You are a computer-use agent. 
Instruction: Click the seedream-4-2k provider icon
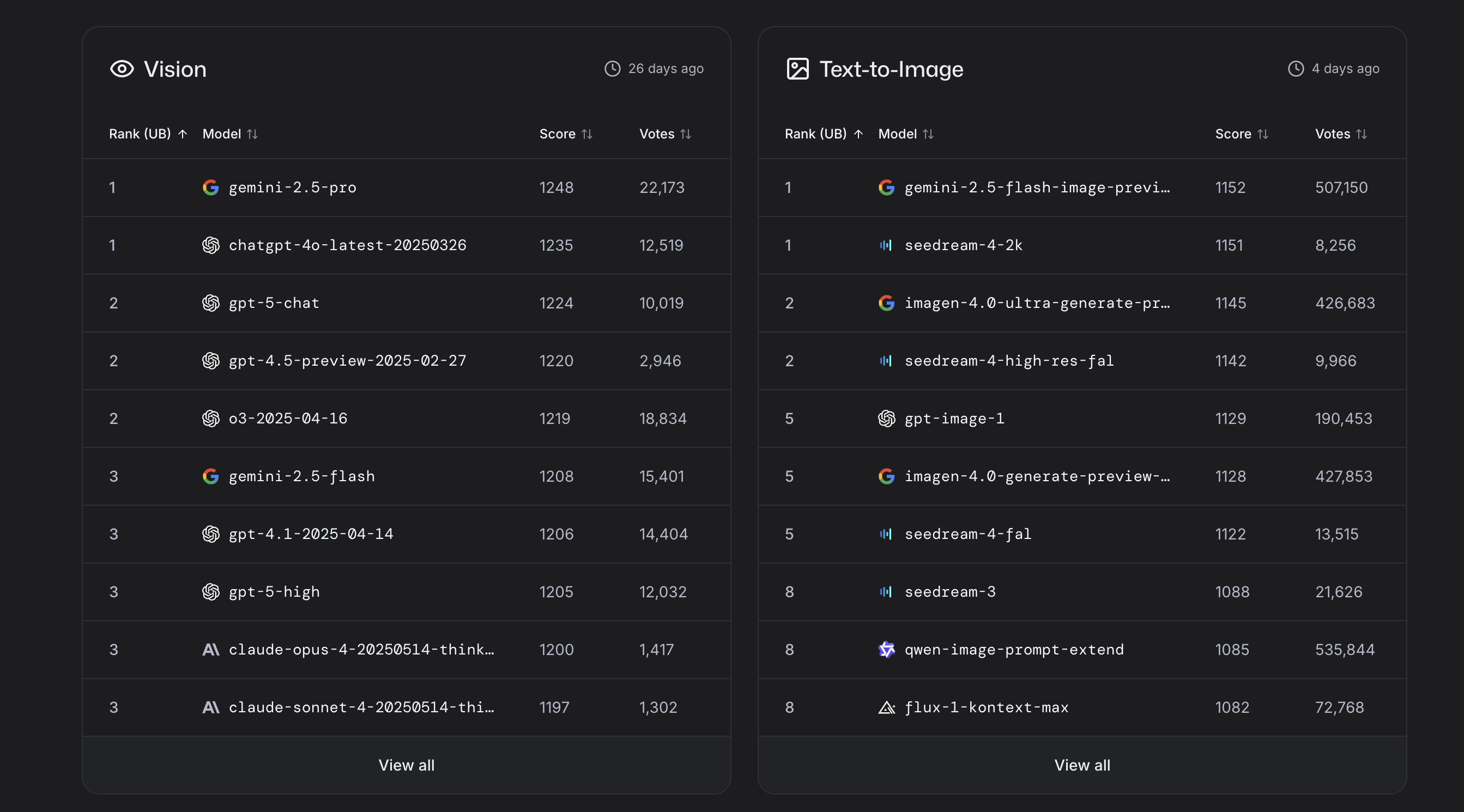click(886, 245)
